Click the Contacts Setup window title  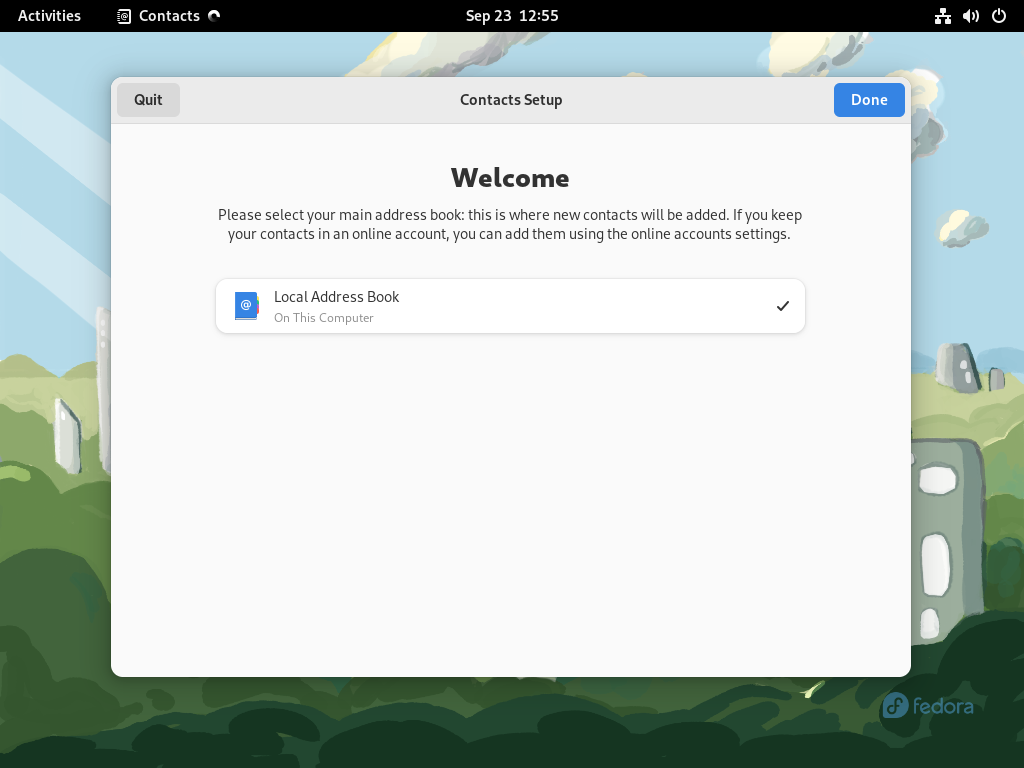point(511,100)
